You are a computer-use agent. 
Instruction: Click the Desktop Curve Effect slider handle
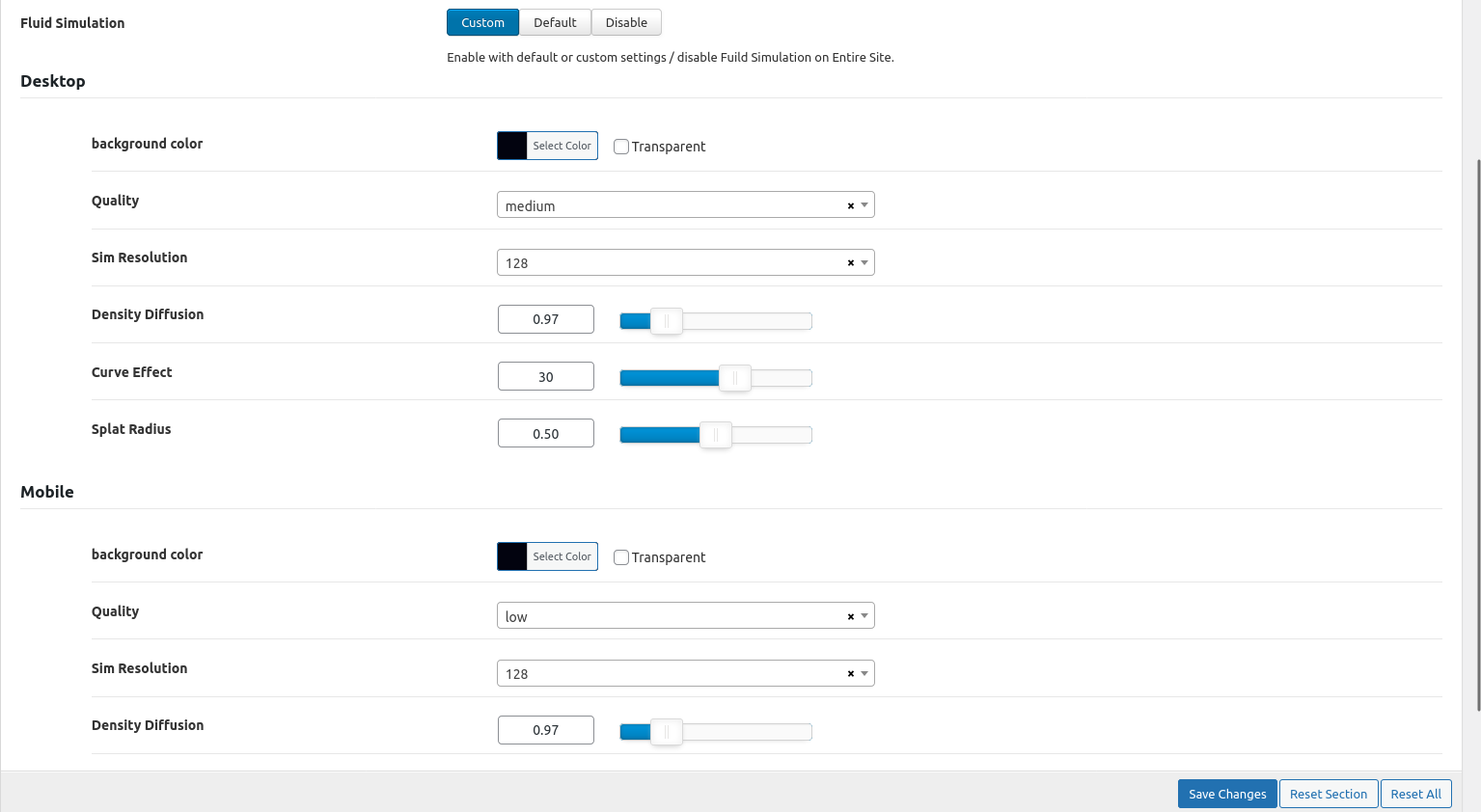pyautogui.click(x=735, y=378)
